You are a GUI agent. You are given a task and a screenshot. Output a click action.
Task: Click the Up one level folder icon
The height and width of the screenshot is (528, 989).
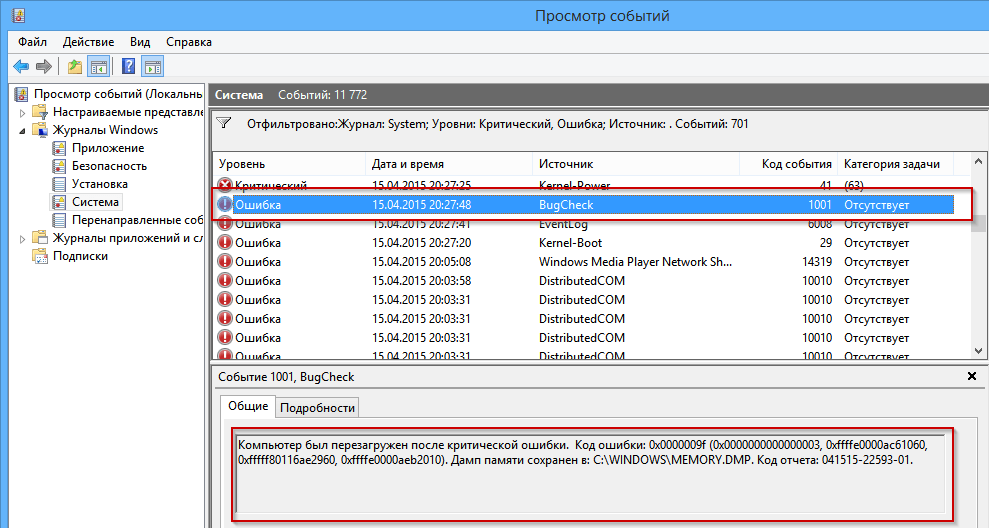tap(75, 67)
